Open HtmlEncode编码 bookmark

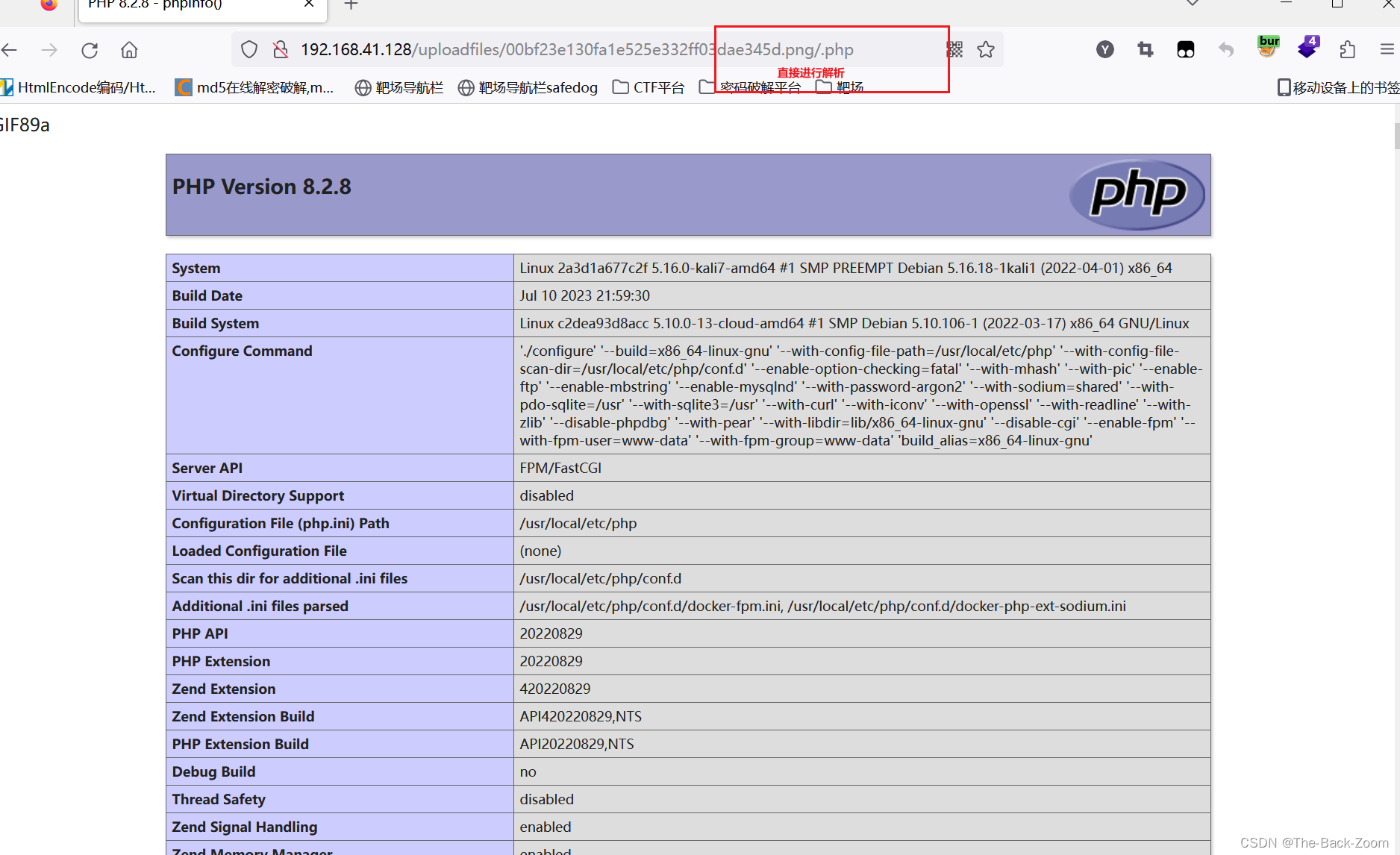pyautogui.click(x=78, y=88)
